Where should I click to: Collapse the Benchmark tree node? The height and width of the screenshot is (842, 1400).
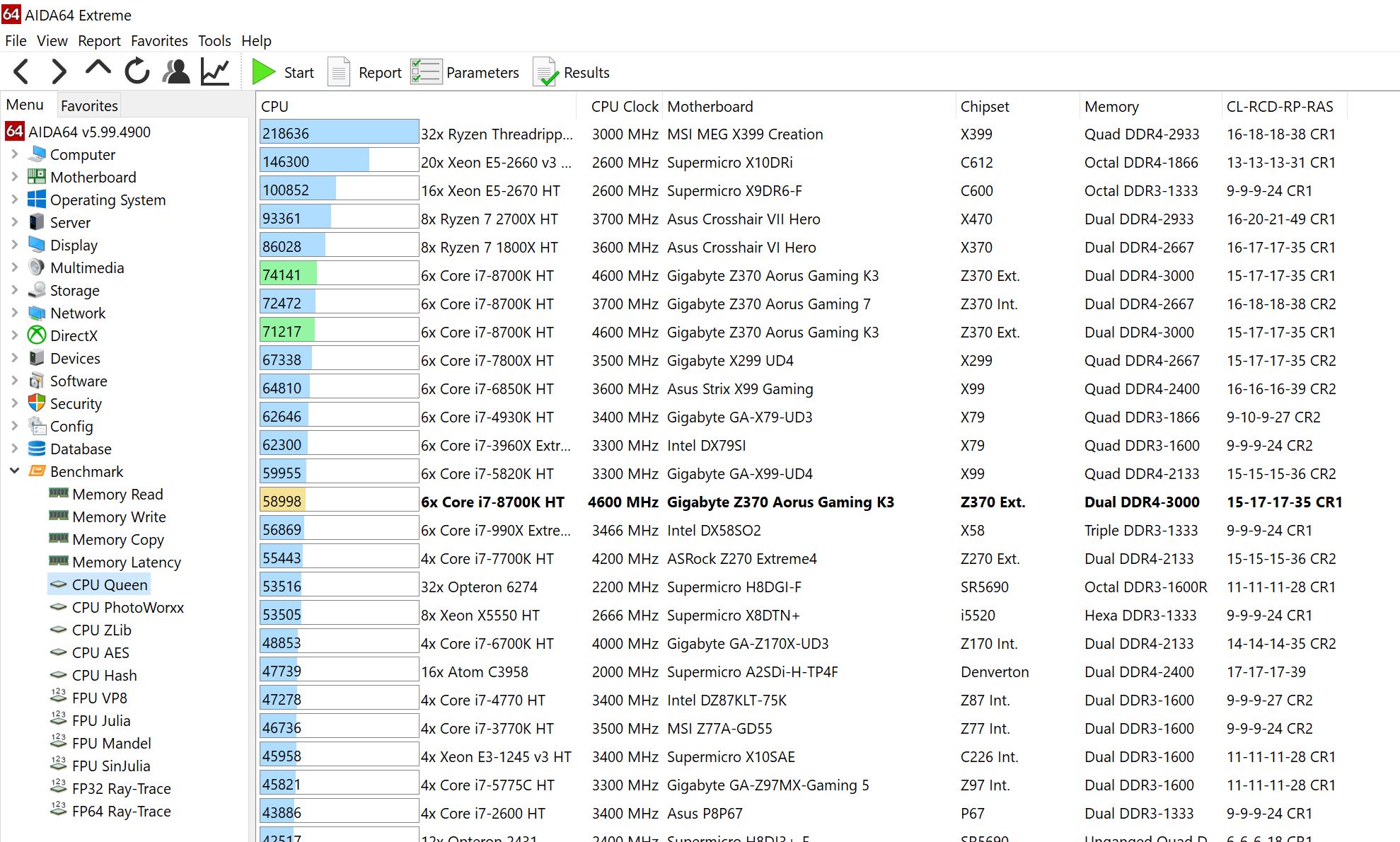coord(14,471)
